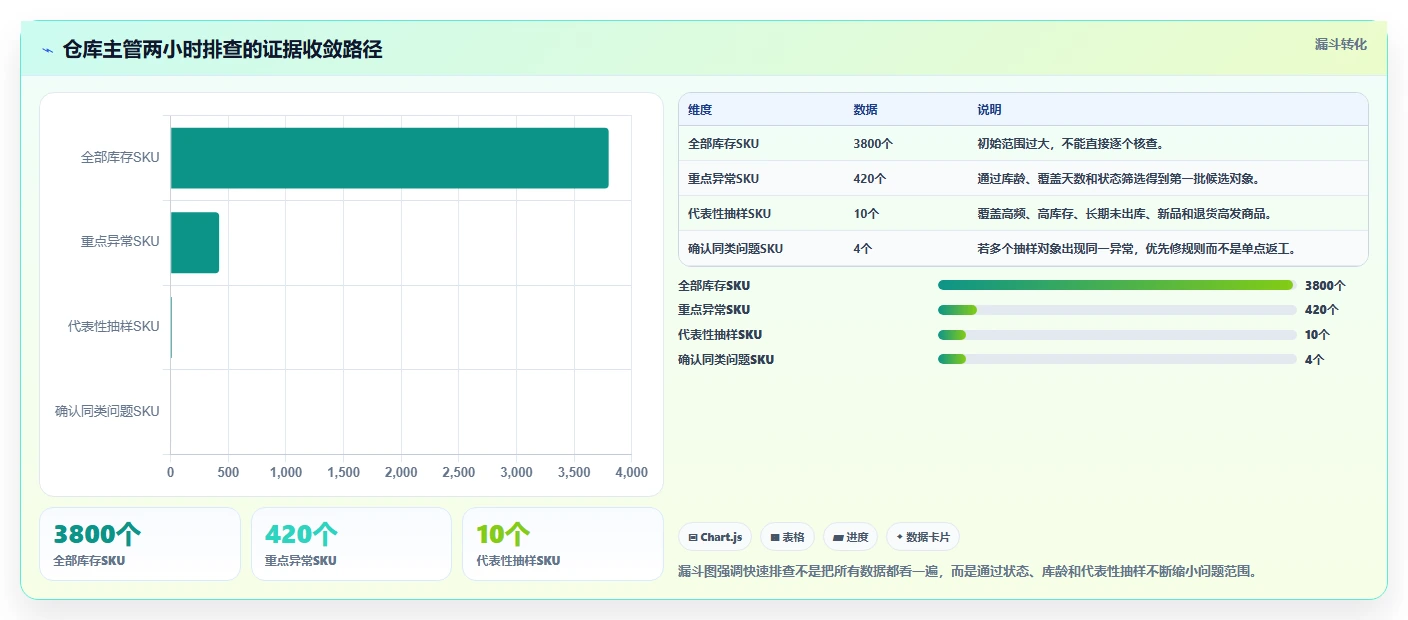Click the 确认同类问题SKU progress bar
1408x620 pixels.
pos(1117,359)
